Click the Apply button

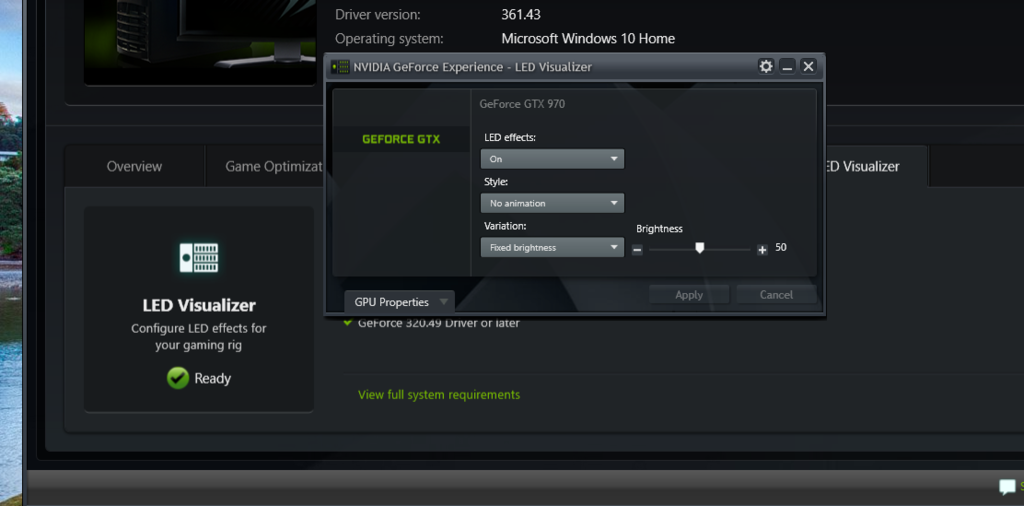[x=689, y=294]
